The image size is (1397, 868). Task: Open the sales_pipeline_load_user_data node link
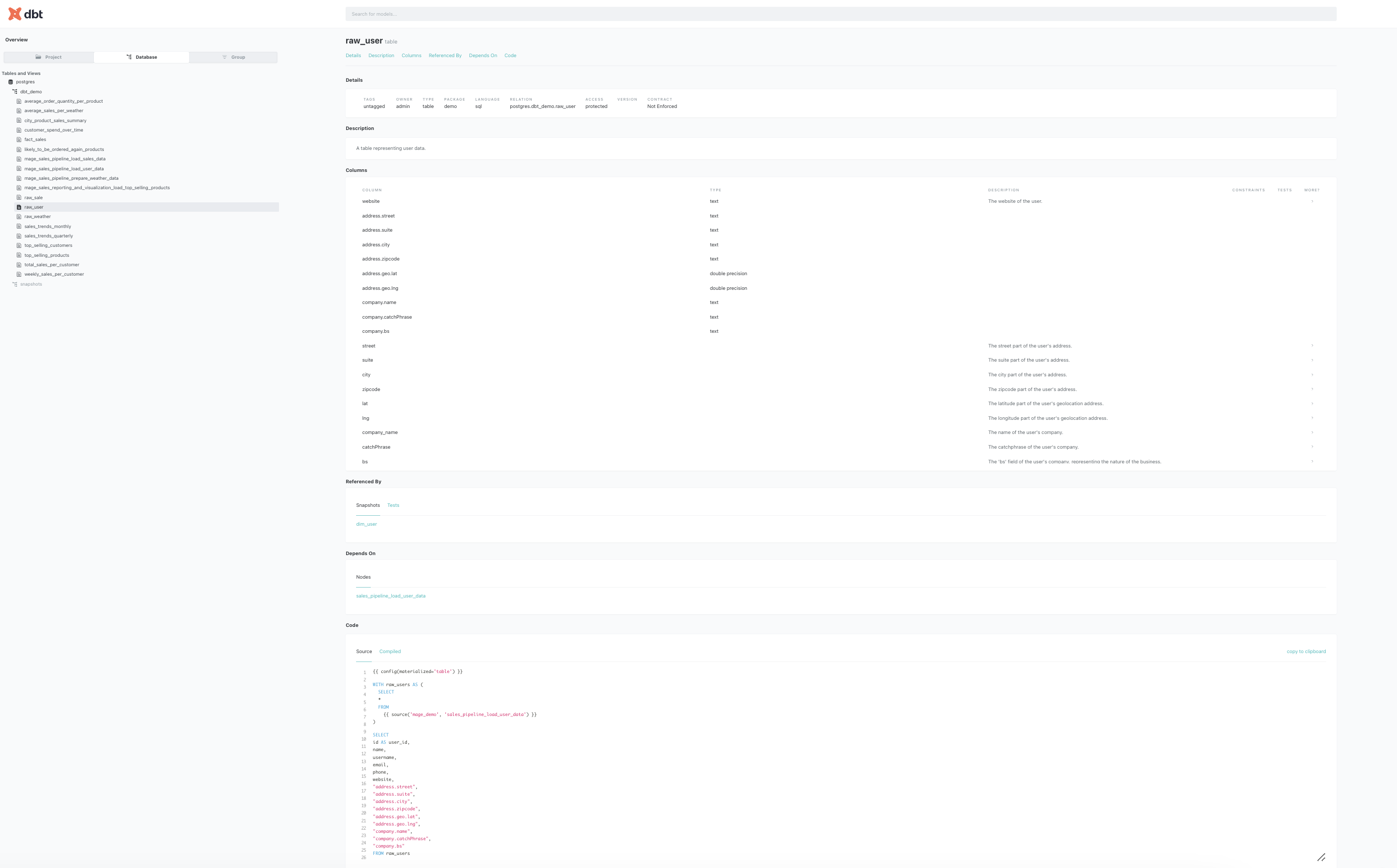391,596
